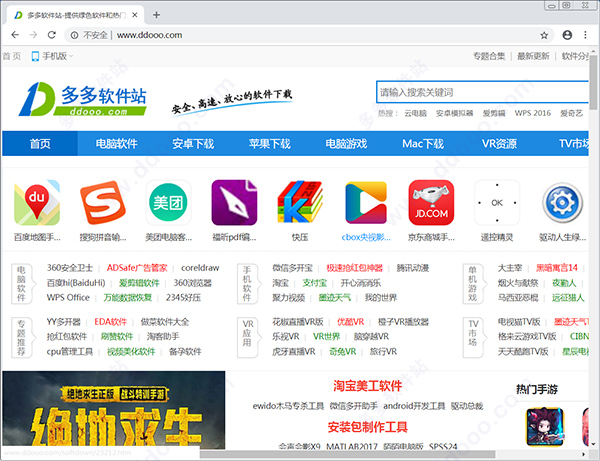
Task: Open the Baidu Maps app icon
Action: (x=37, y=202)
